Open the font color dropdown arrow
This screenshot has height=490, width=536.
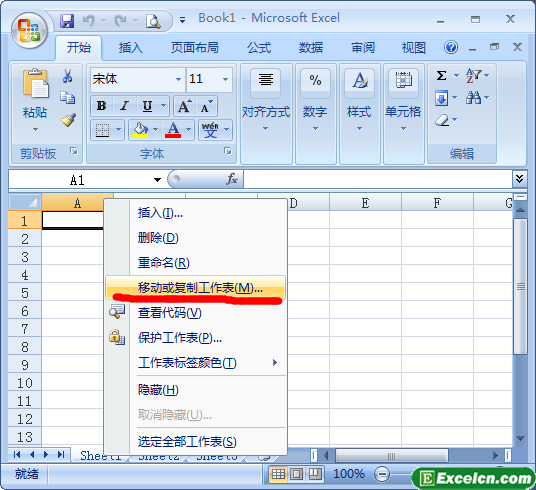point(188,130)
